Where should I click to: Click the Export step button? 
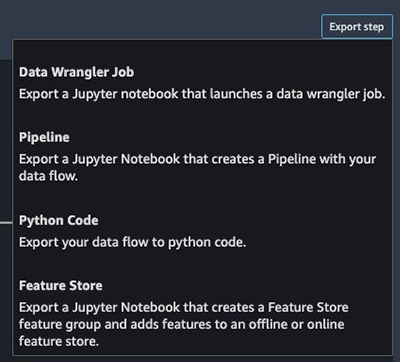(357, 27)
